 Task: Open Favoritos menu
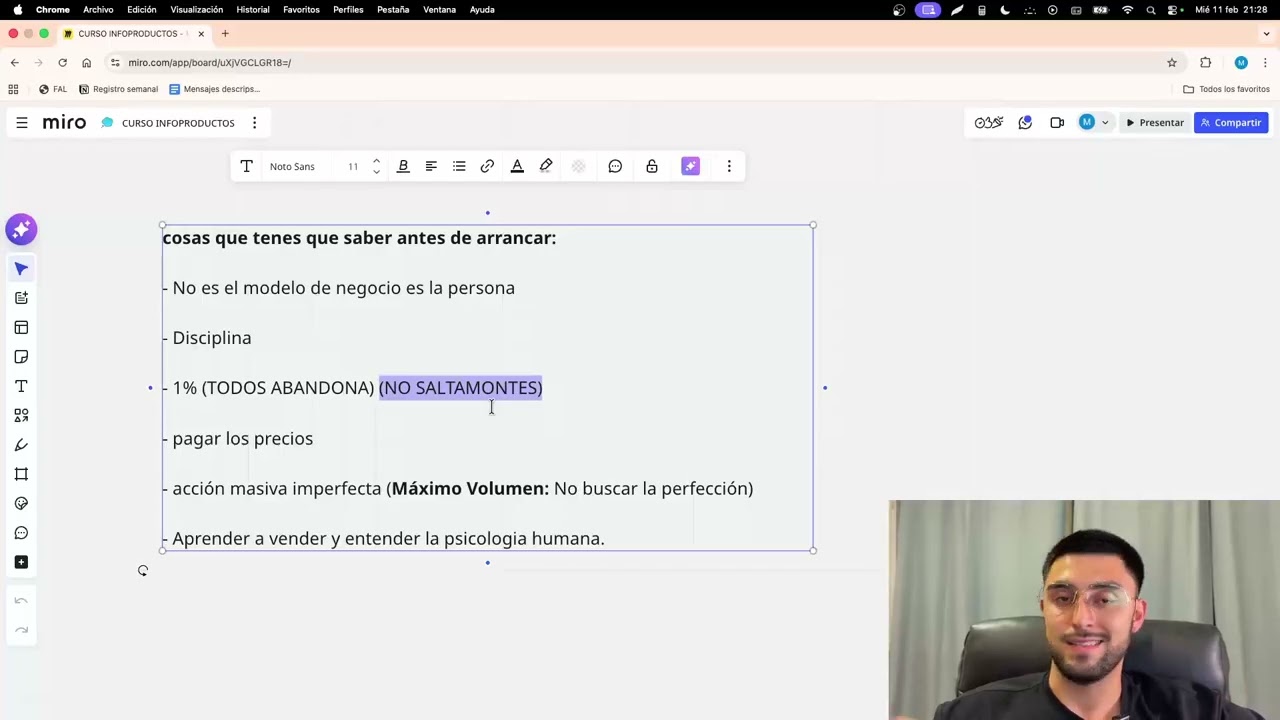[301, 9]
